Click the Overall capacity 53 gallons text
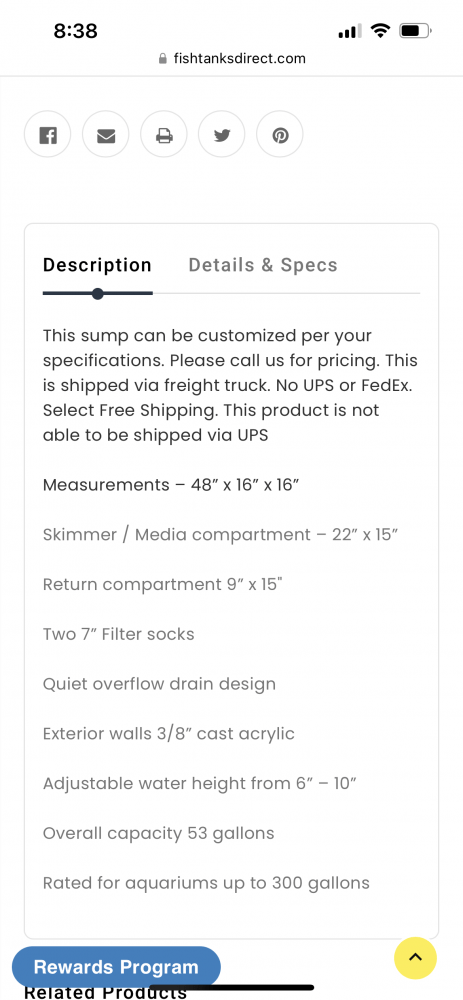The height and width of the screenshot is (1000, 463). click(x=158, y=833)
